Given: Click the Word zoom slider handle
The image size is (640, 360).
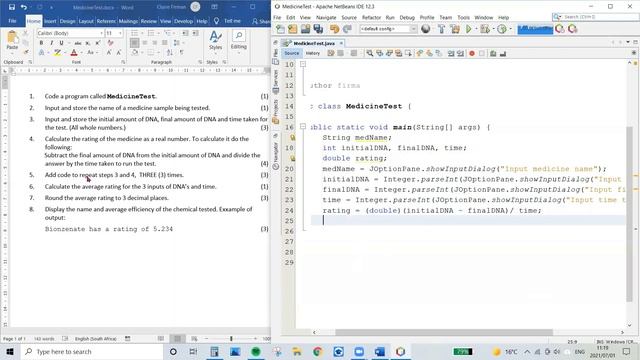Looking at the screenshot, I should 231,339.
